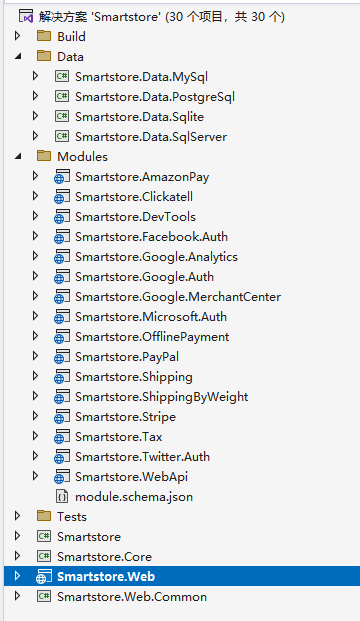Click the Tests folder icon
The width and height of the screenshot is (360, 621).
(x=44, y=516)
